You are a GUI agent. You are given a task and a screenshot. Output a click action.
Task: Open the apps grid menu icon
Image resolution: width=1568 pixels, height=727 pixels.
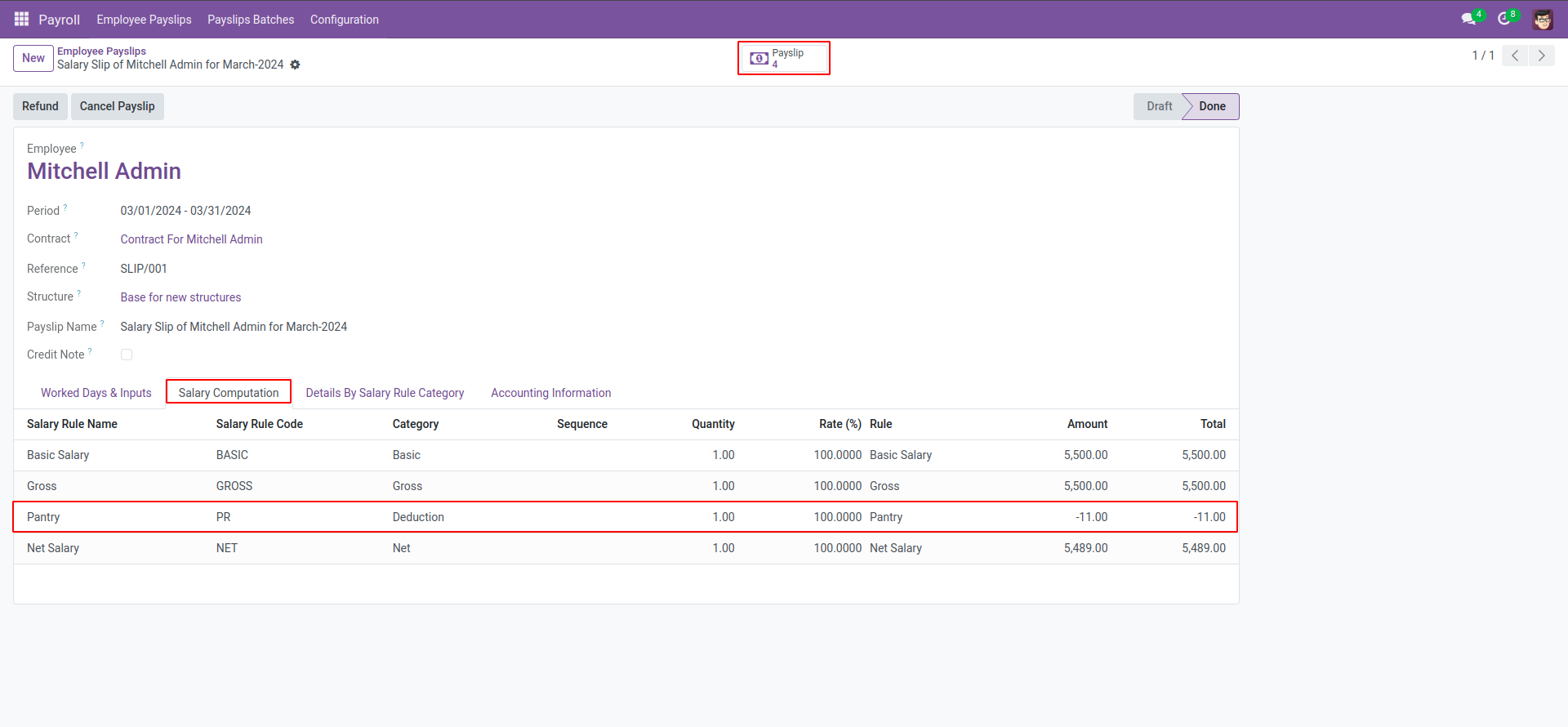pyautogui.click(x=21, y=19)
